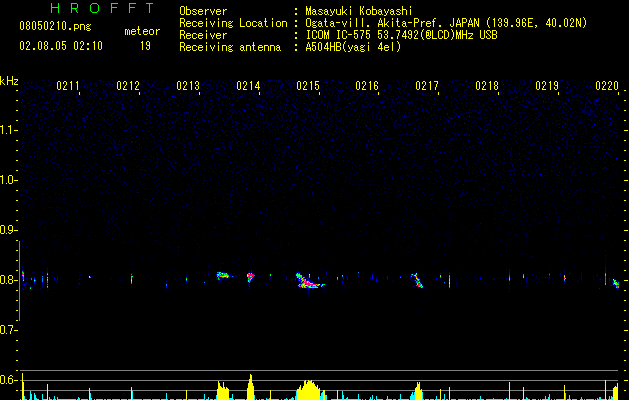Click the gray frequency range bar by 0.8
The height and width of the screenshot is (400, 629).
(x=19, y=281)
